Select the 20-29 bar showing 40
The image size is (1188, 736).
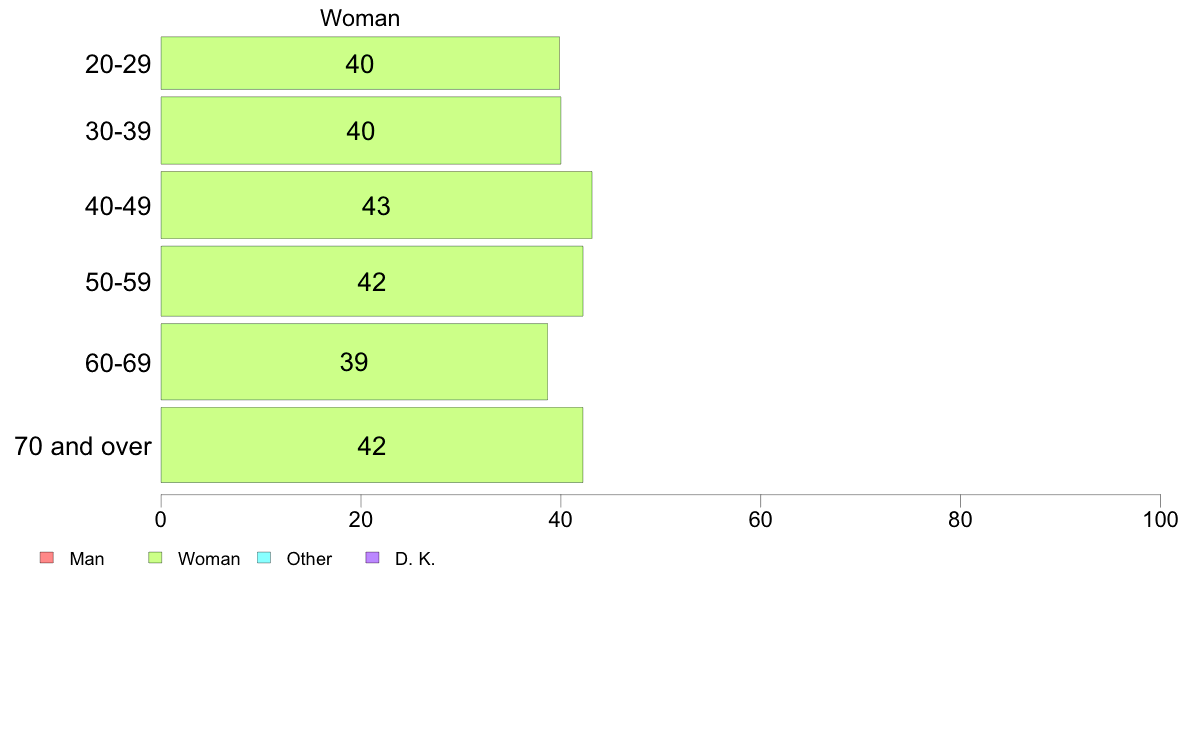[360, 63]
